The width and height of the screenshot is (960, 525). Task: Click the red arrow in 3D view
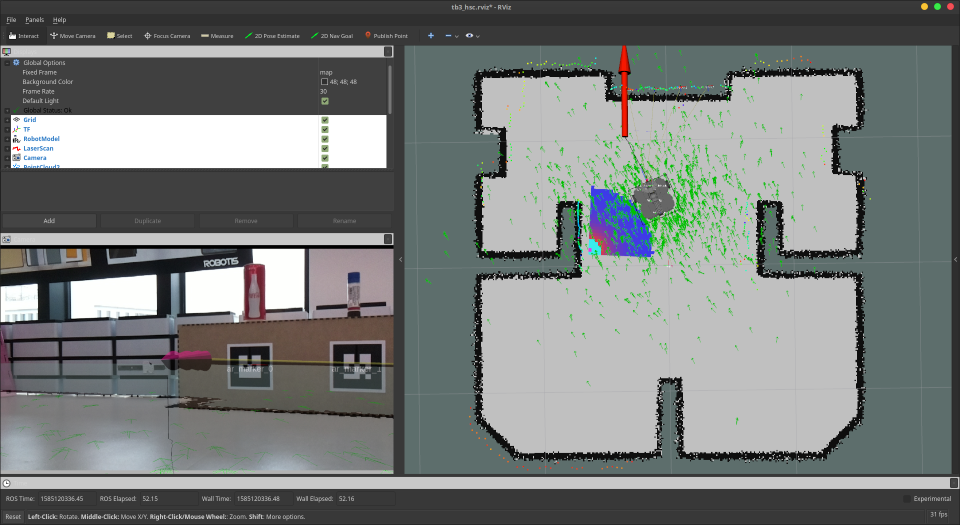point(624,91)
